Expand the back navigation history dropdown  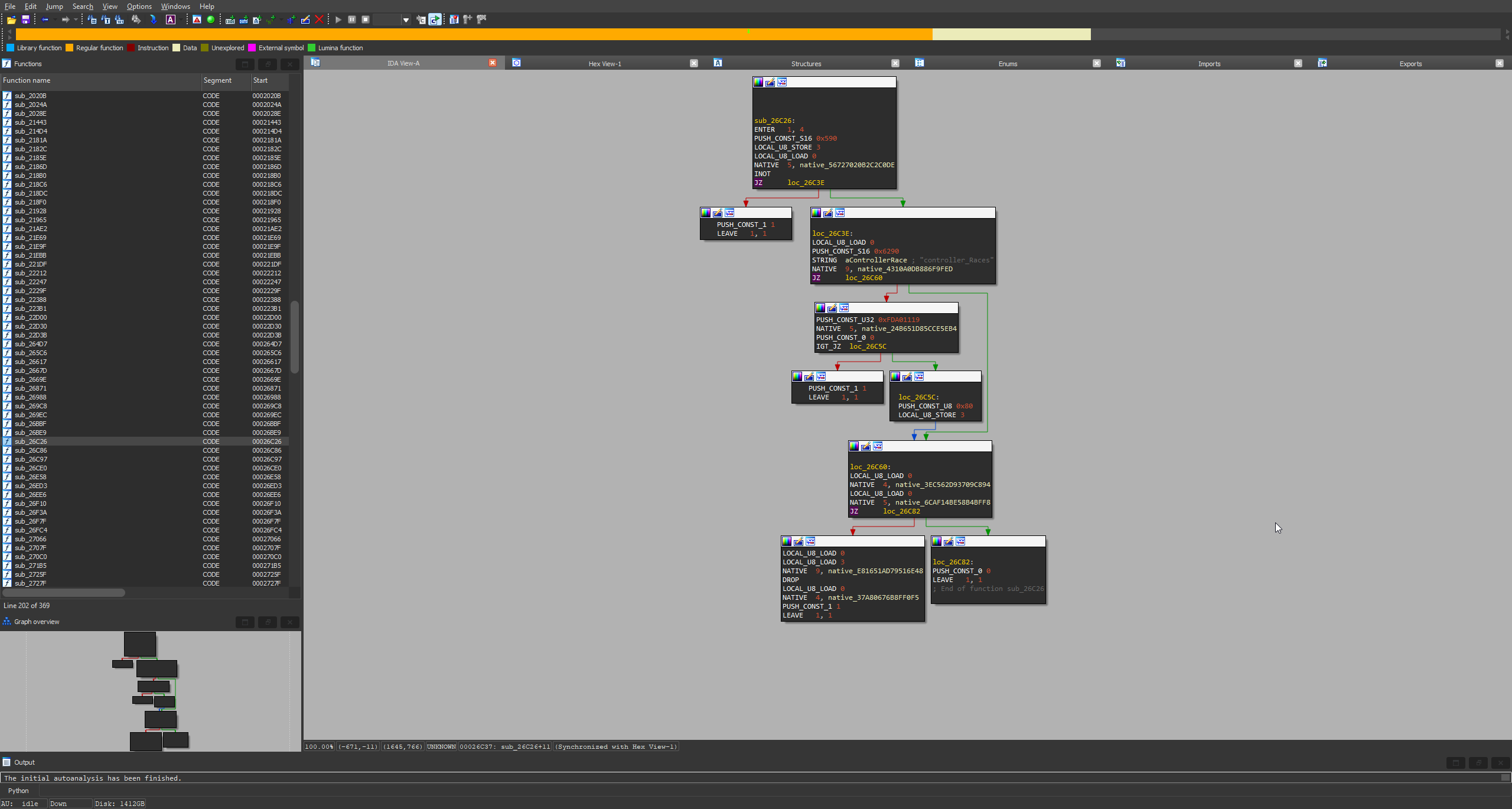point(54,20)
